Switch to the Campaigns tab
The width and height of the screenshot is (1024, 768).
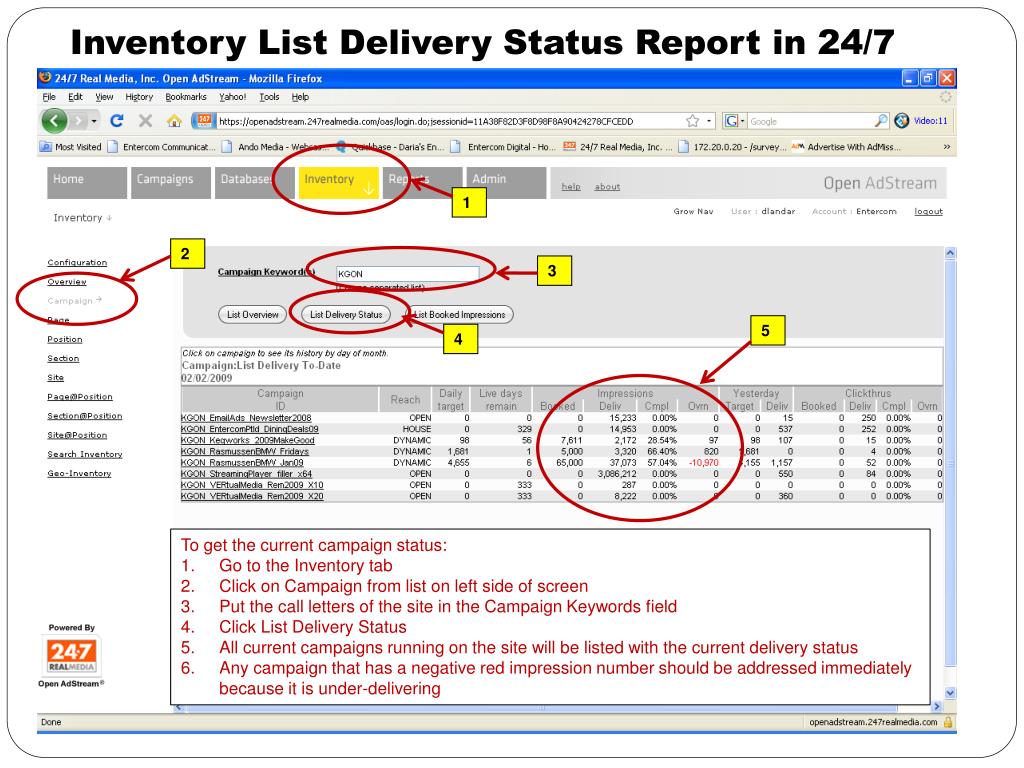point(170,182)
